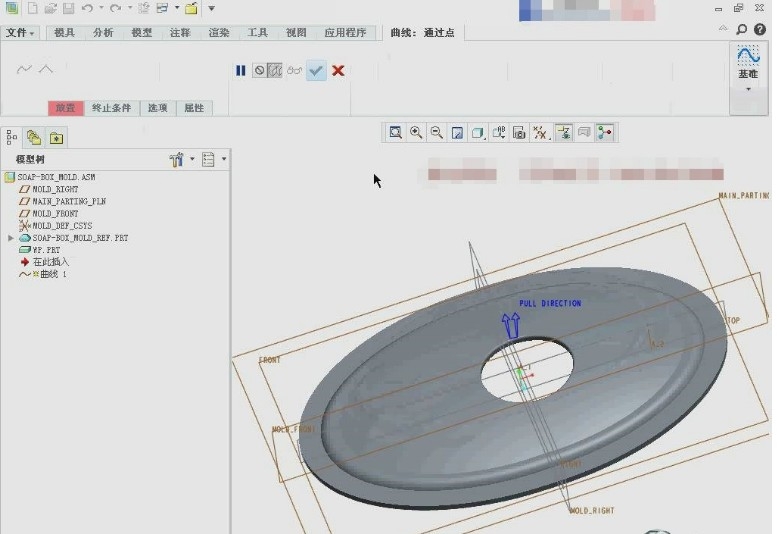
Task: Click the zoom in magnifier
Action: (416, 133)
